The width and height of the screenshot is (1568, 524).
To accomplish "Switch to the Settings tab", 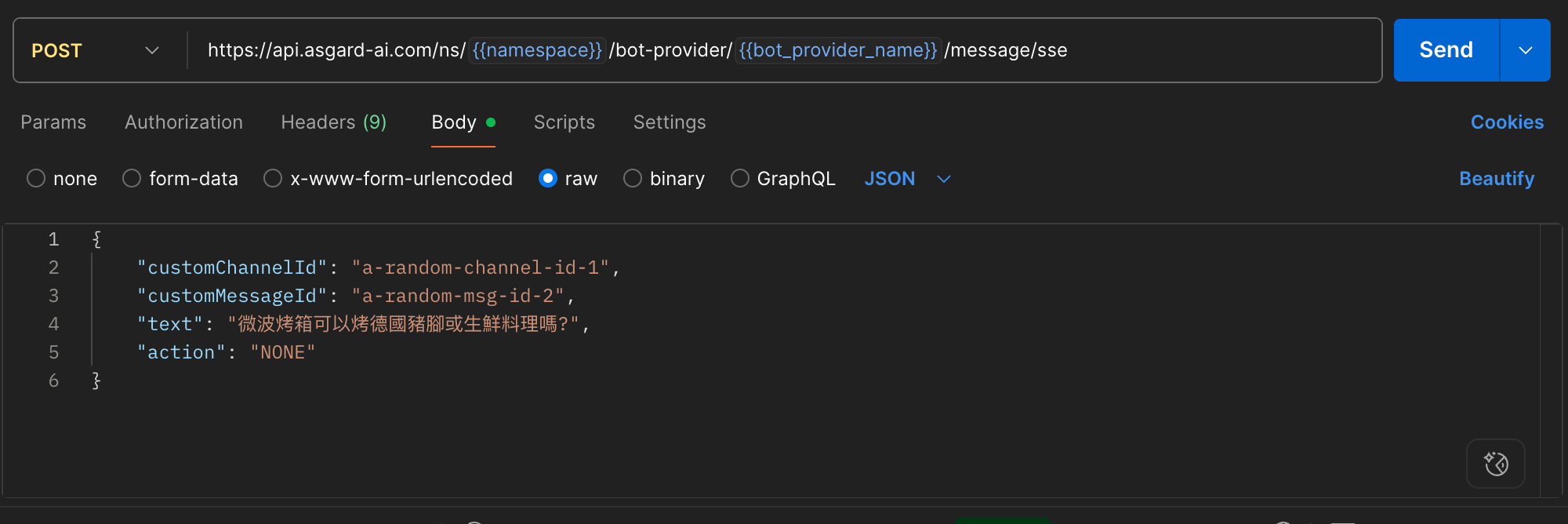I will 669,122.
